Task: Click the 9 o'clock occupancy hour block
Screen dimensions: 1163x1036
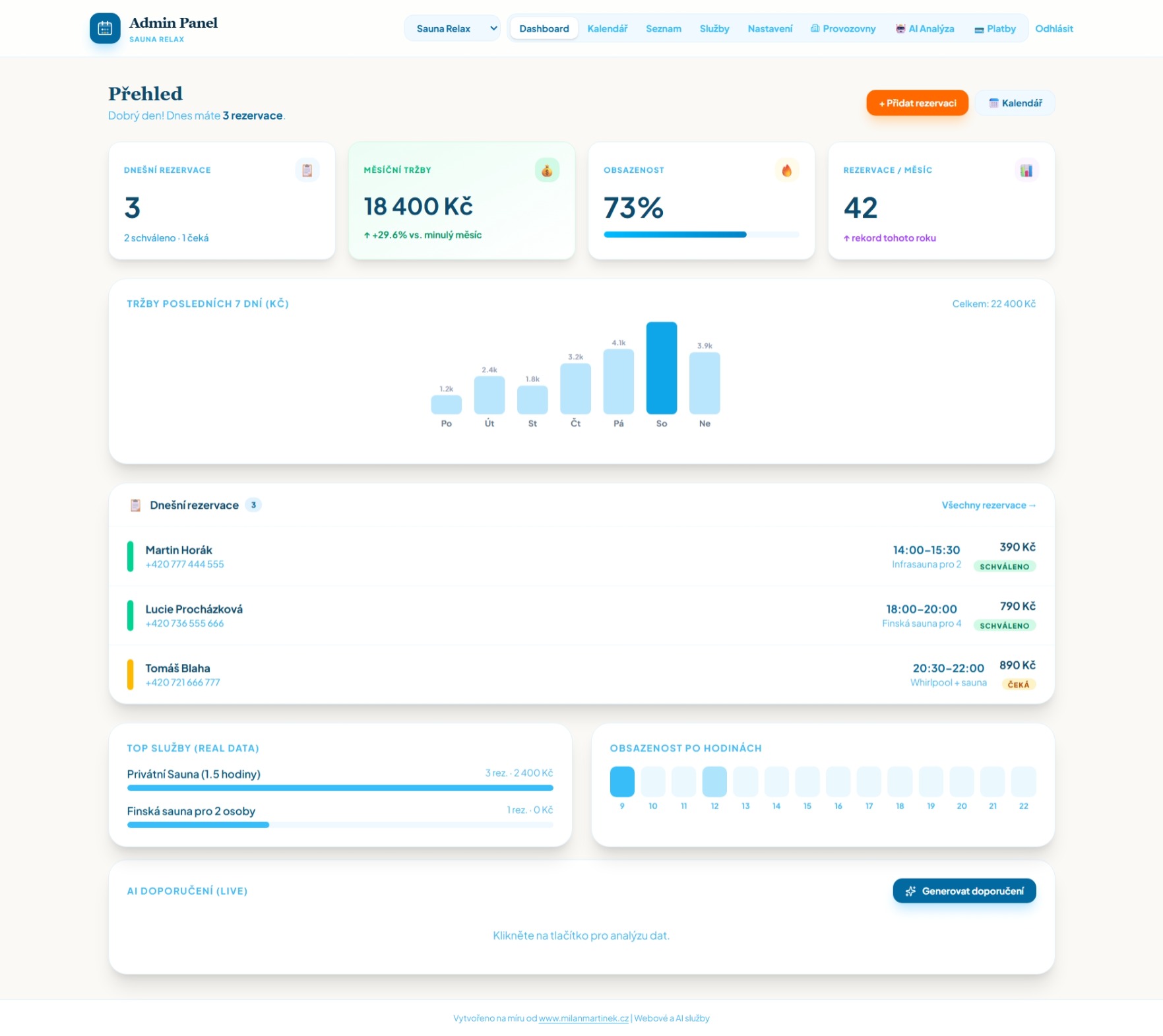Action: pyautogui.click(x=621, y=781)
